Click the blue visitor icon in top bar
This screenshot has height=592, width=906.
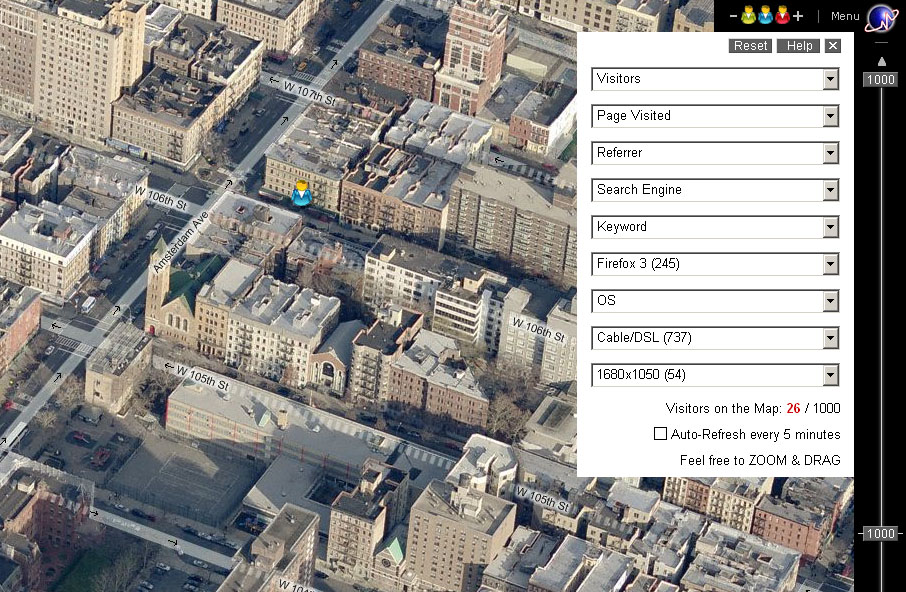click(765, 16)
